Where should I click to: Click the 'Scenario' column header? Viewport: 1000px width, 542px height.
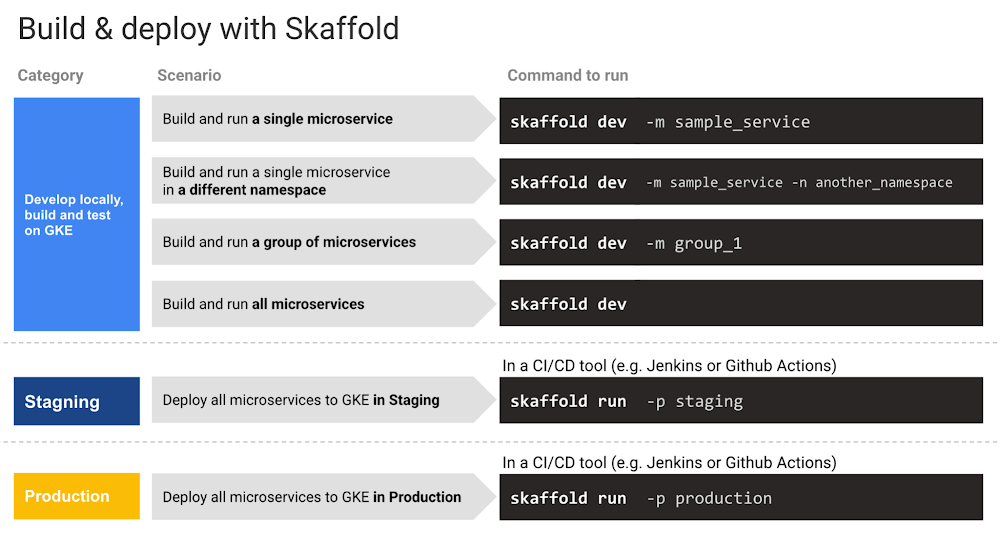pyautogui.click(x=189, y=76)
